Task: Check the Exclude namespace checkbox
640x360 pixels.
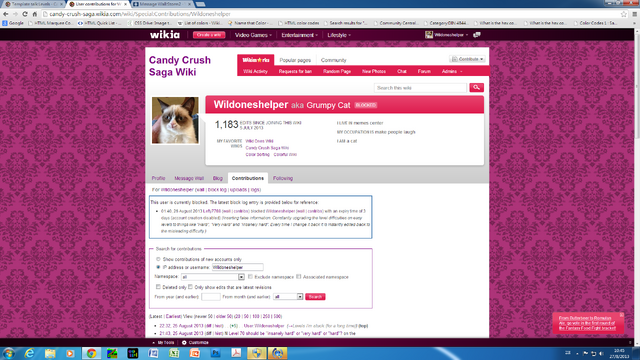Action: pos(250,277)
